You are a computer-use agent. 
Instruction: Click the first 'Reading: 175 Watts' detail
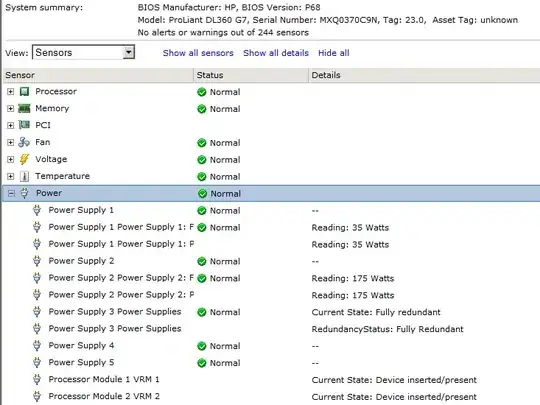(x=353, y=278)
